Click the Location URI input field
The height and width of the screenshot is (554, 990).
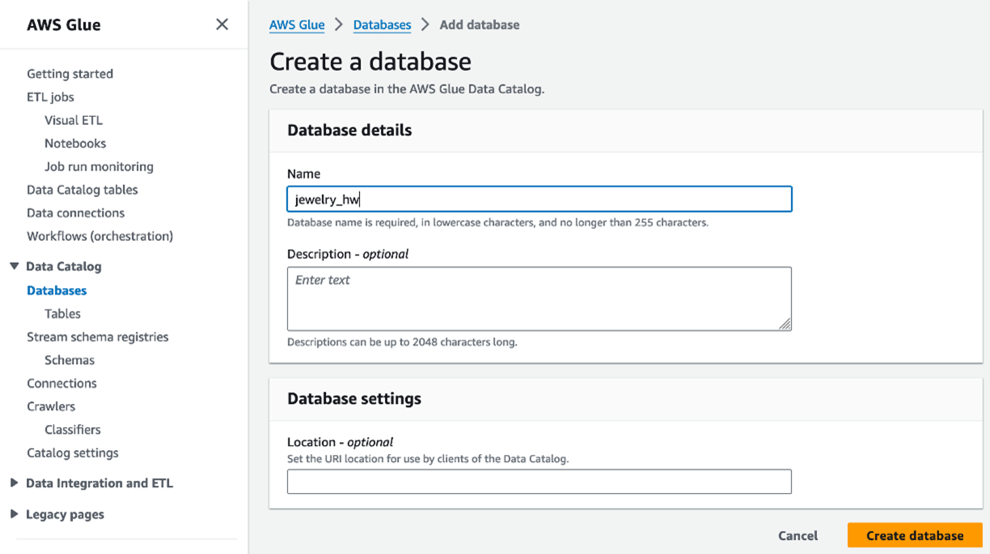(x=539, y=481)
